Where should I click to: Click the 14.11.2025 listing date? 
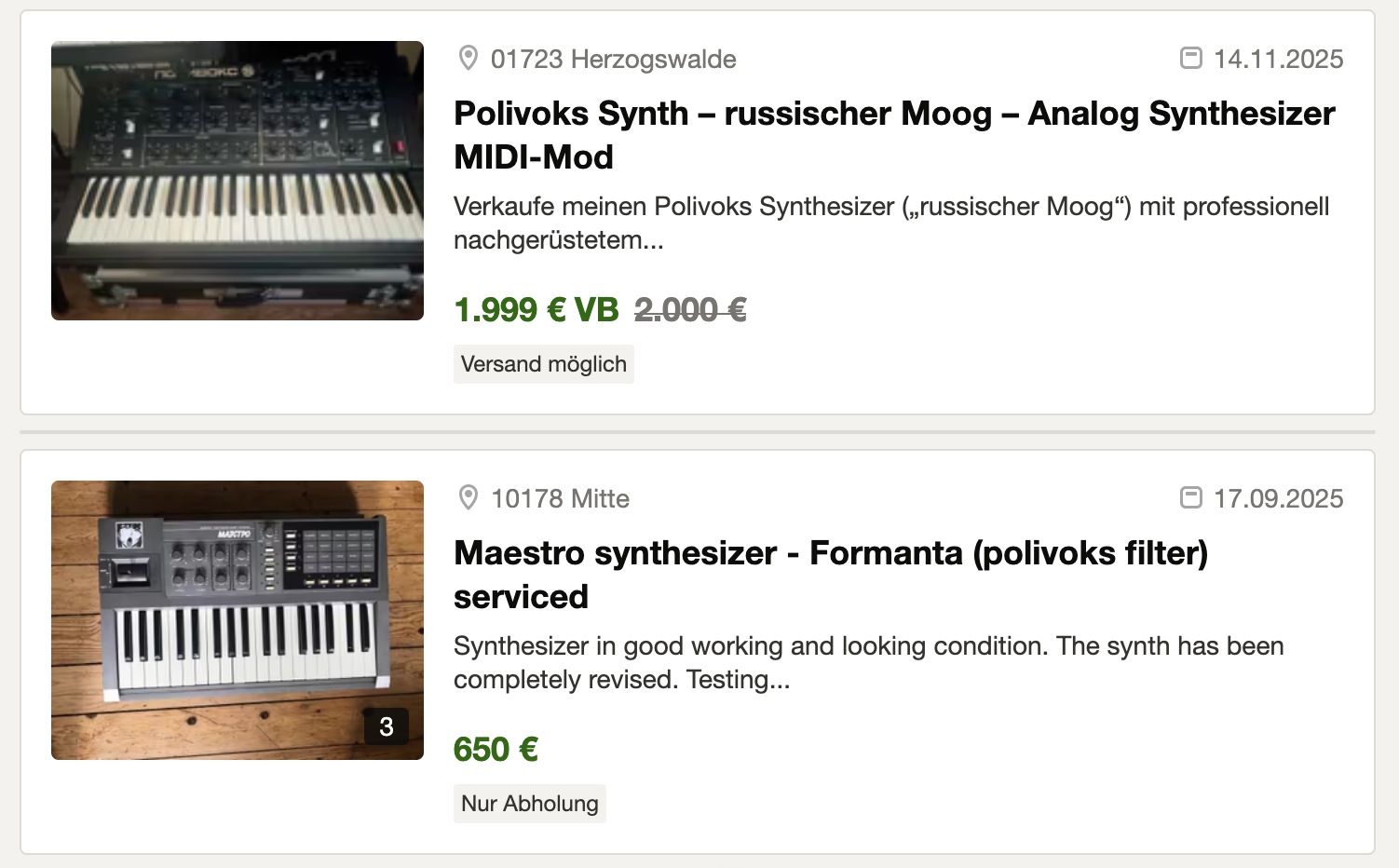coord(1278,60)
